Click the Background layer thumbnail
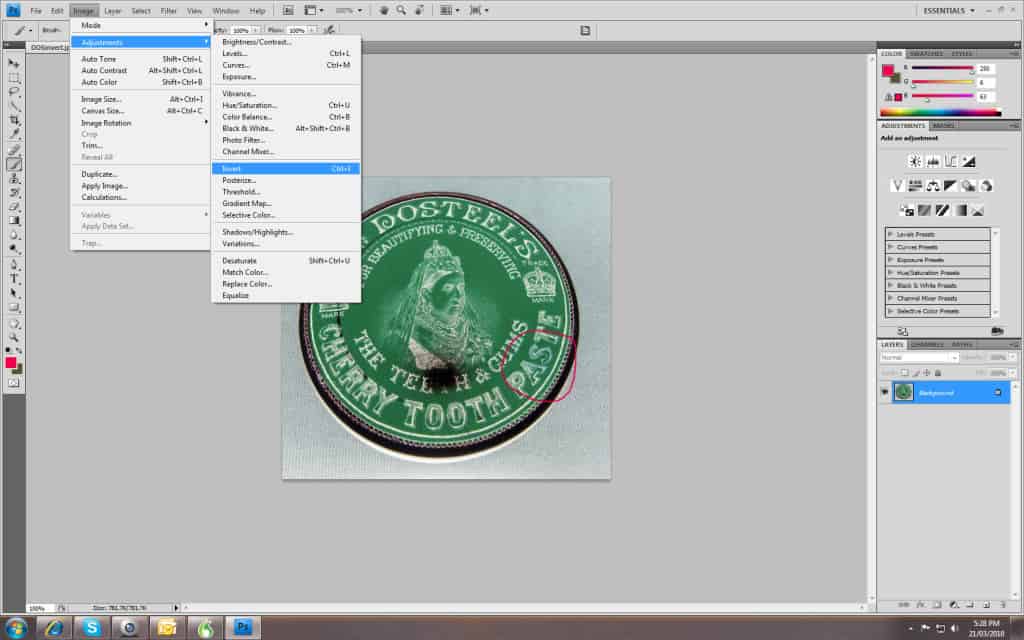This screenshot has width=1024, height=640. [x=903, y=392]
